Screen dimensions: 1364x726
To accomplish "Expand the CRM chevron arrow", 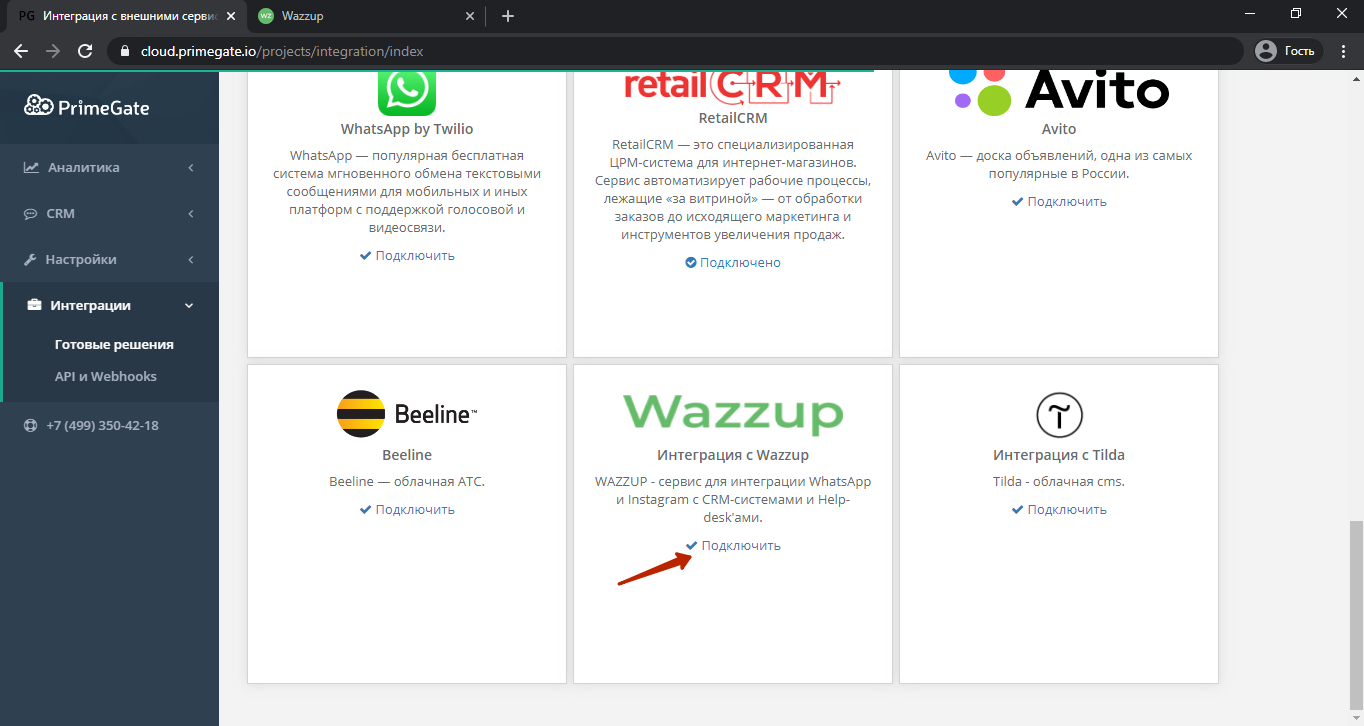I will tap(190, 213).
